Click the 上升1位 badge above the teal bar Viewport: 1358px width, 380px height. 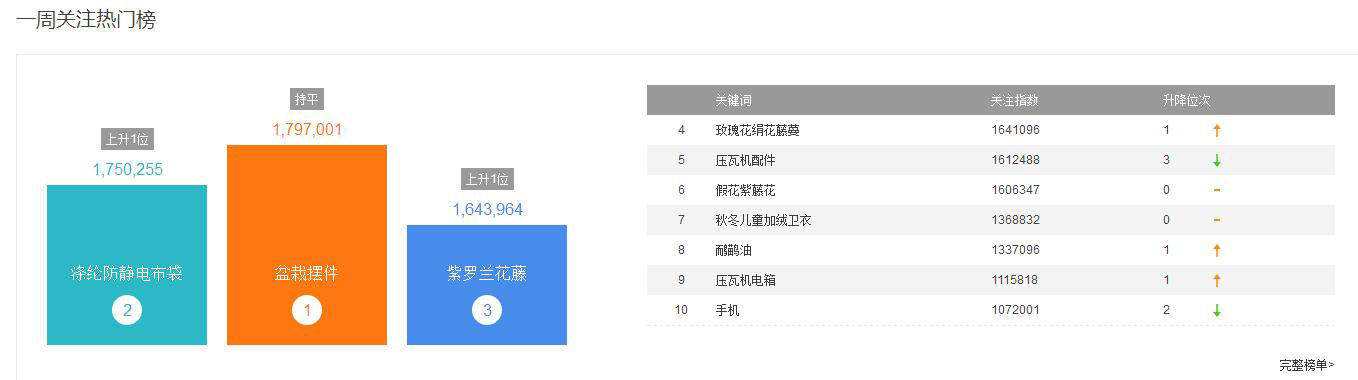coord(127,139)
